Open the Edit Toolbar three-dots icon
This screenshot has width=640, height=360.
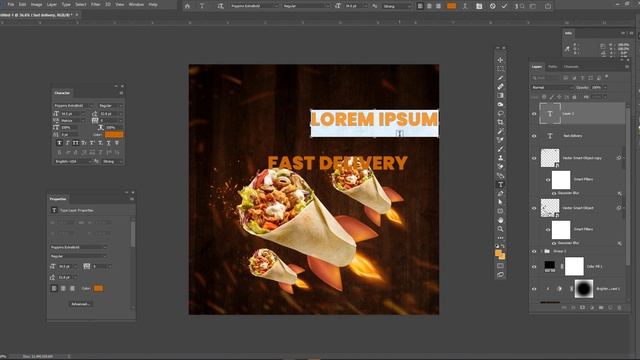coord(500,238)
